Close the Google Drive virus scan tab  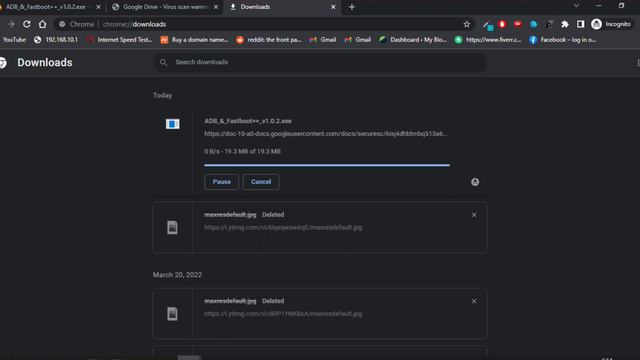216,7
